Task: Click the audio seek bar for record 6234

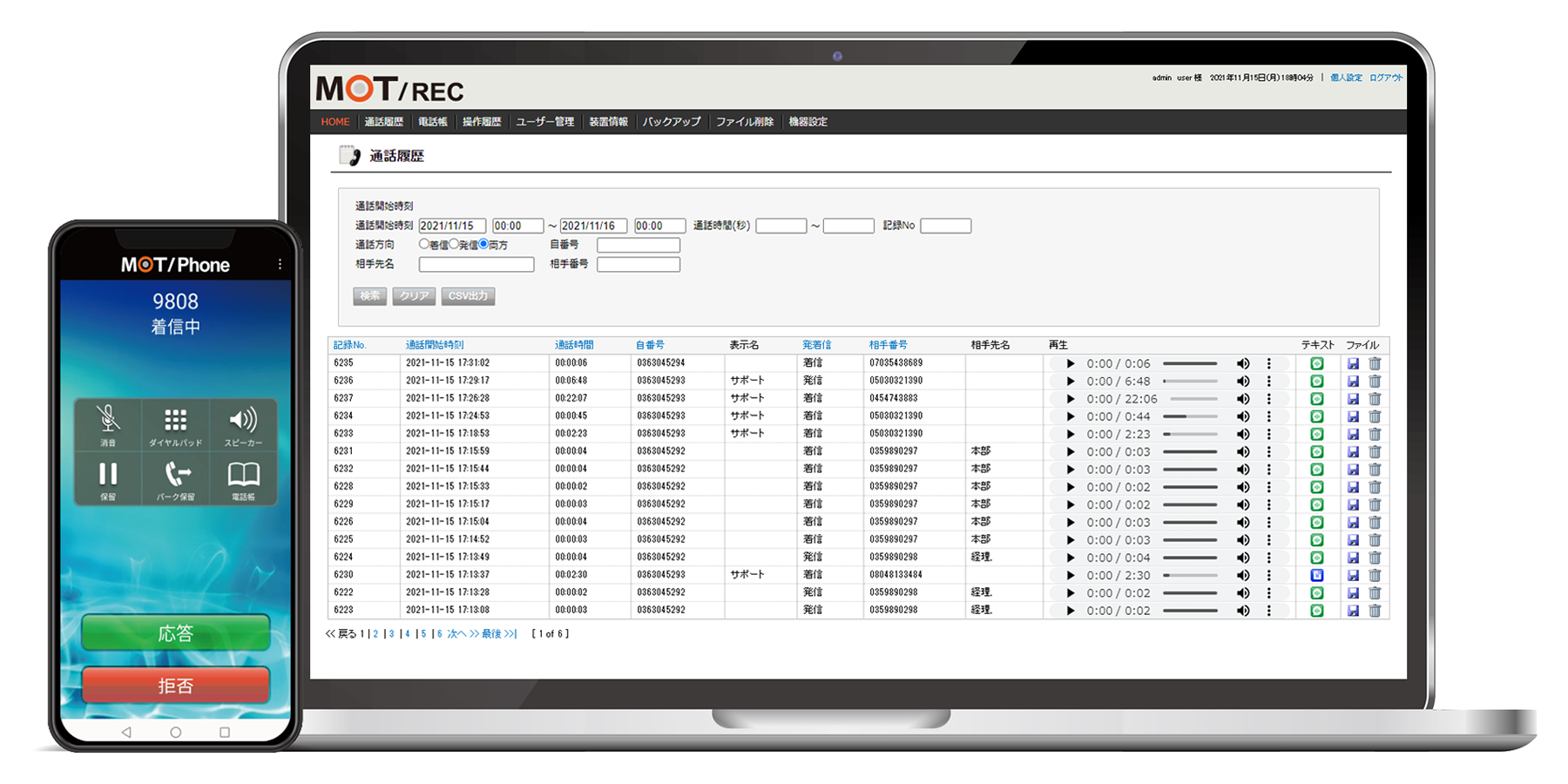Action: pos(1190,416)
